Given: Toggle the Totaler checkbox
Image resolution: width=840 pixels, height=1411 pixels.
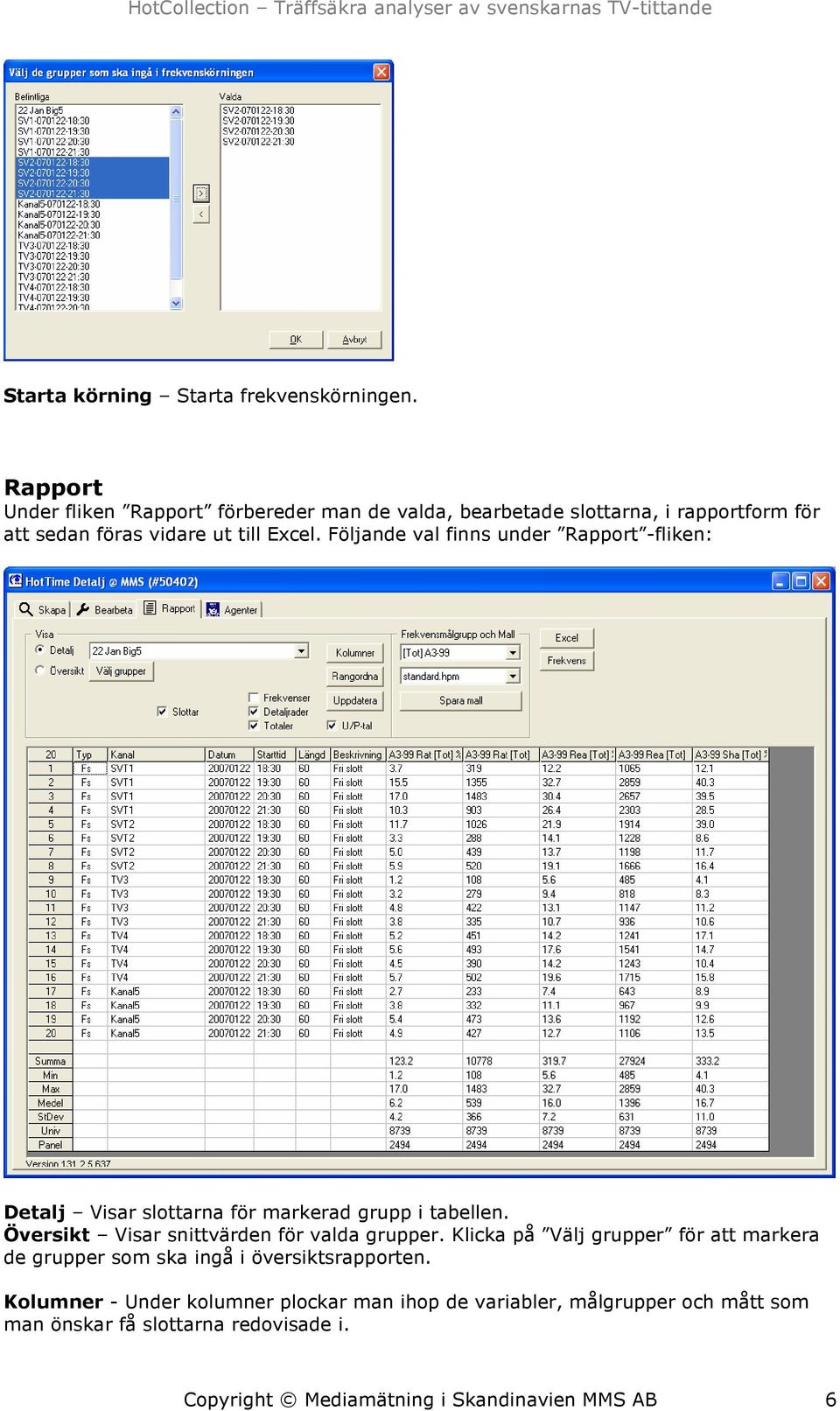Looking at the screenshot, I should 254,726.
